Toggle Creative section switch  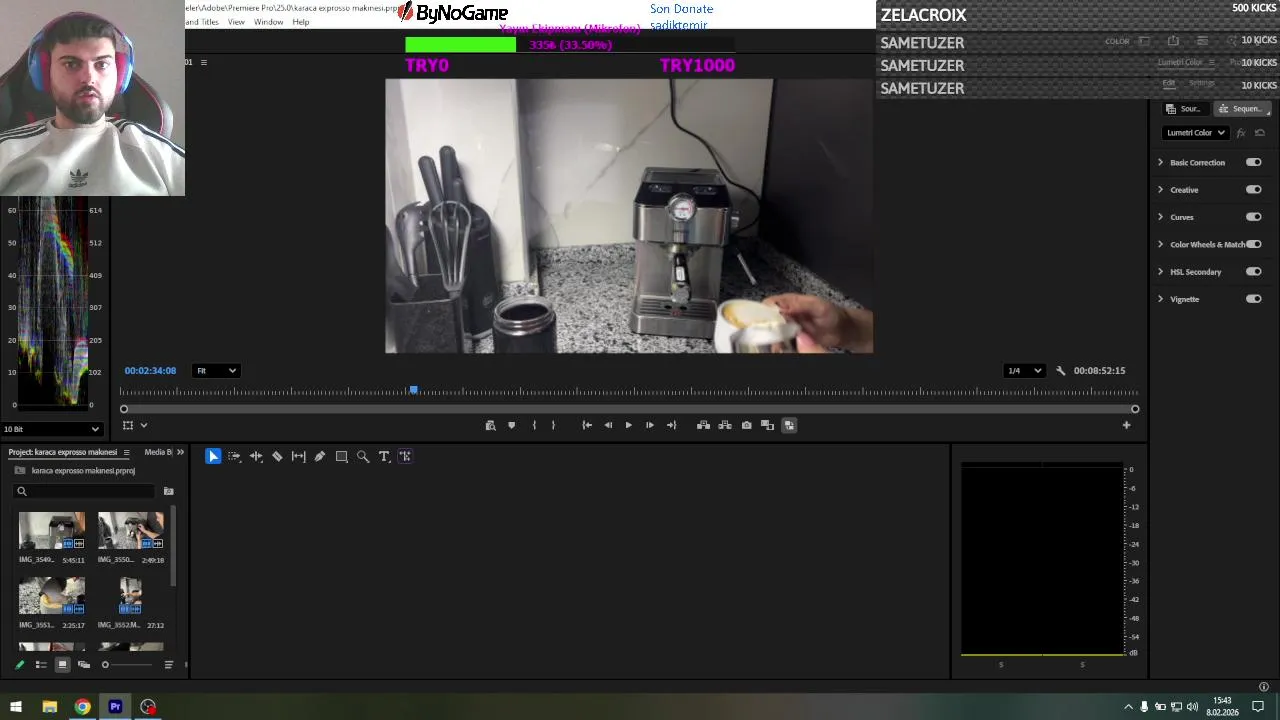(x=1253, y=189)
